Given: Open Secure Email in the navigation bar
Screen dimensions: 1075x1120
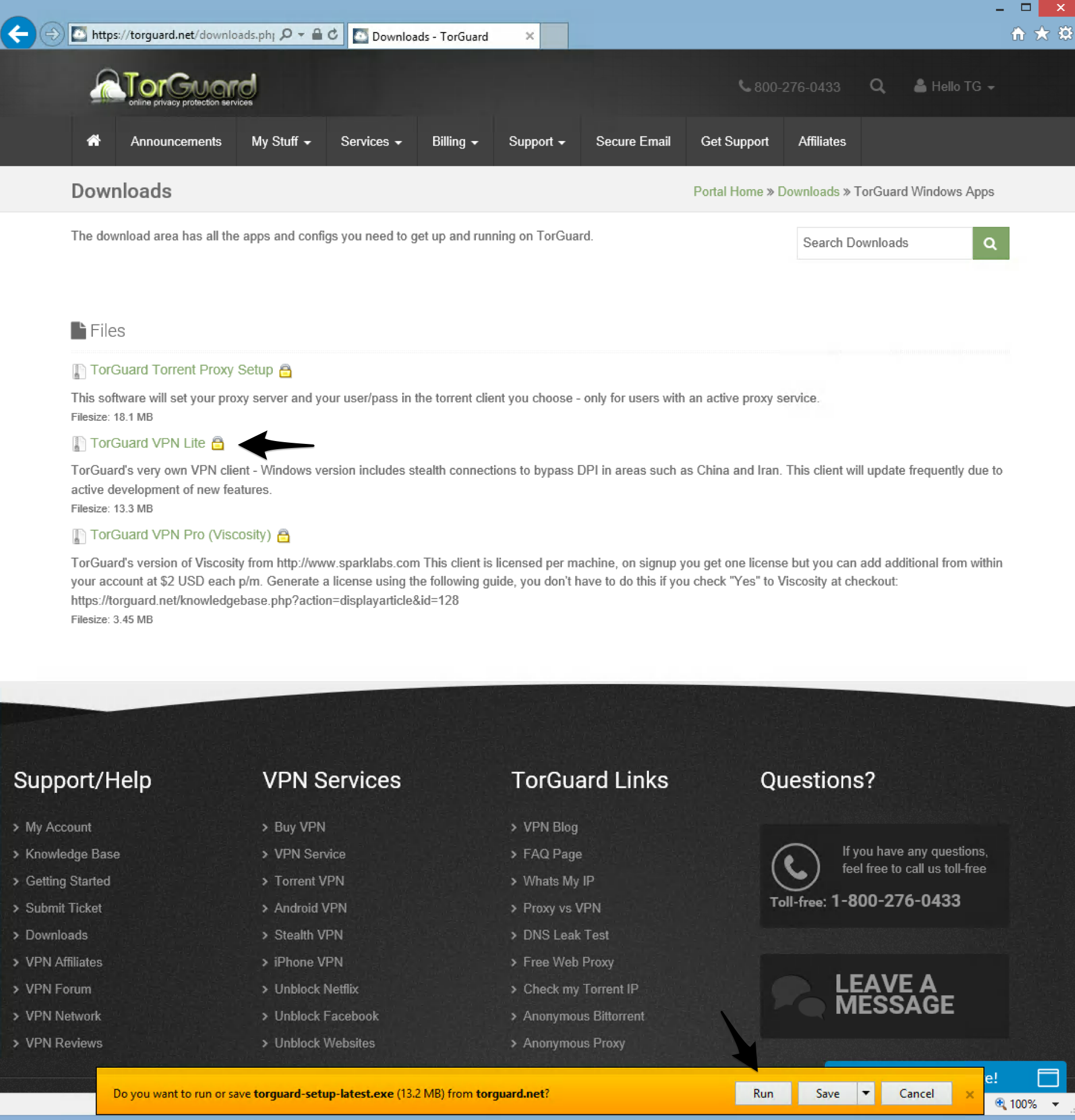Looking at the screenshot, I should point(633,142).
